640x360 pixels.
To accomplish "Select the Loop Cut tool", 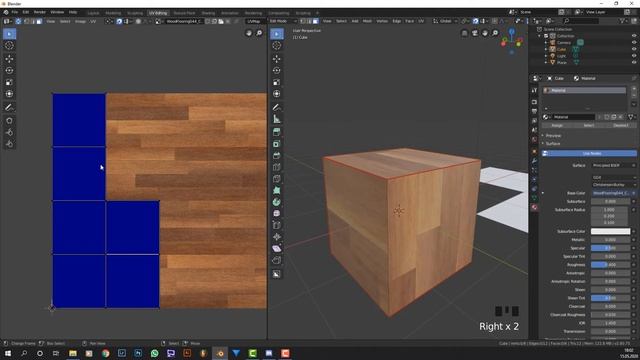I will 277,167.
